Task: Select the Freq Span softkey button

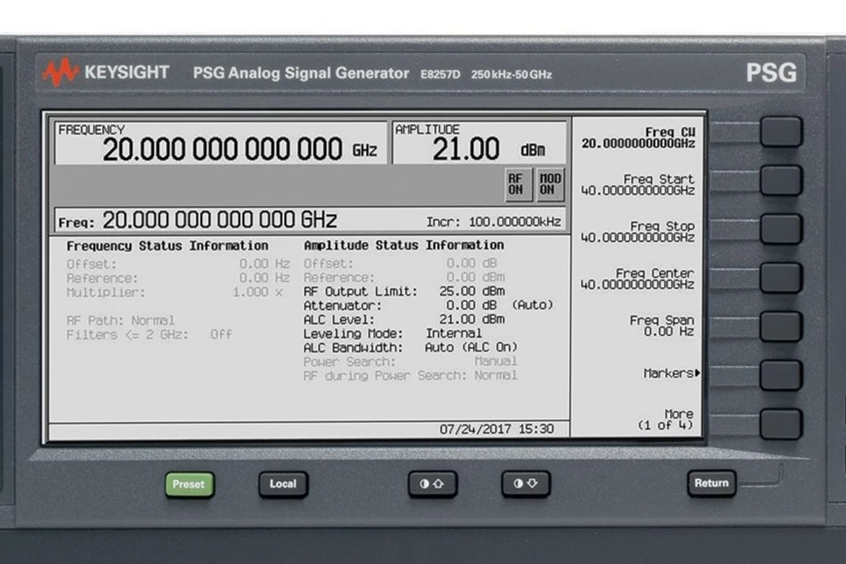Action: (781, 326)
